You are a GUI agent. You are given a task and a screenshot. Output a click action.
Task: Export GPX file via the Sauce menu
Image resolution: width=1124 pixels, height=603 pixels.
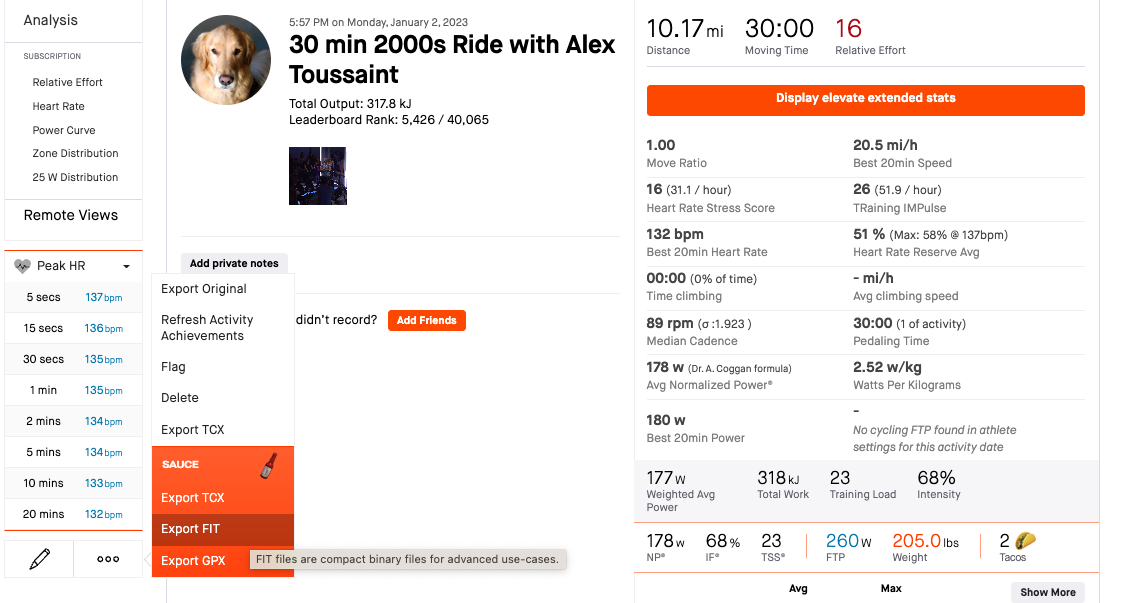point(191,559)
